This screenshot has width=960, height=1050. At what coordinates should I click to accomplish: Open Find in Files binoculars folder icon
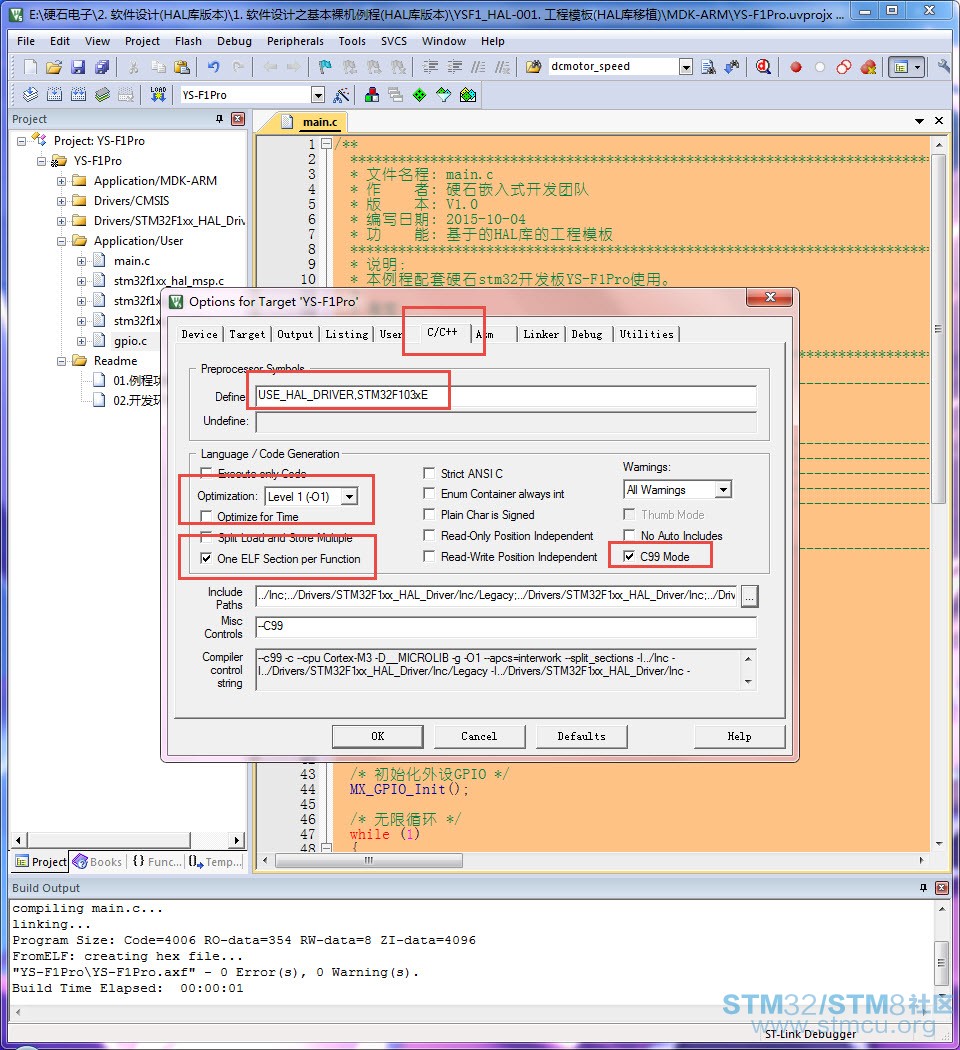[534, 67]
